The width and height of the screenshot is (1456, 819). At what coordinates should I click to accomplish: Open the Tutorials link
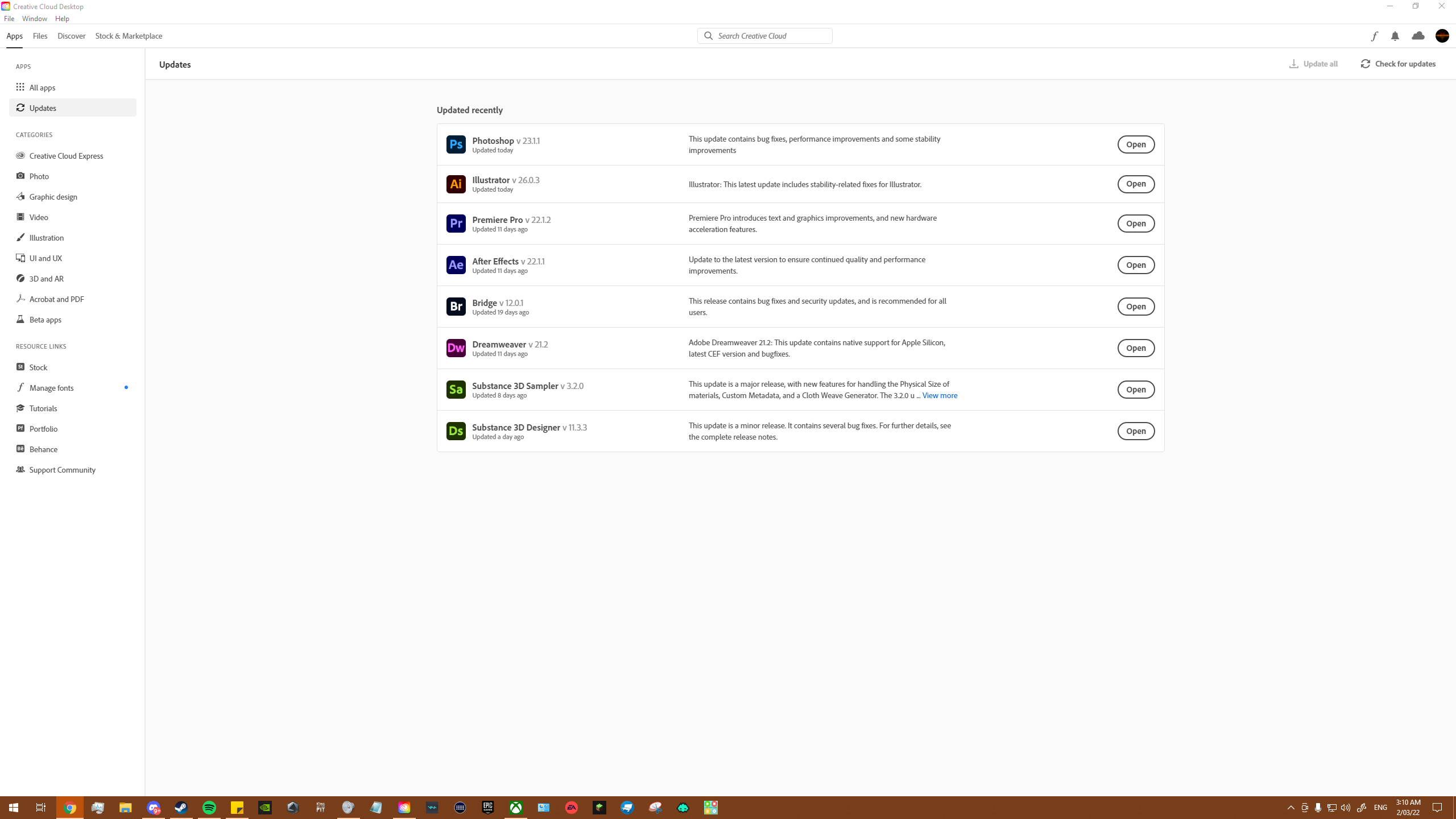click(73, 408)
